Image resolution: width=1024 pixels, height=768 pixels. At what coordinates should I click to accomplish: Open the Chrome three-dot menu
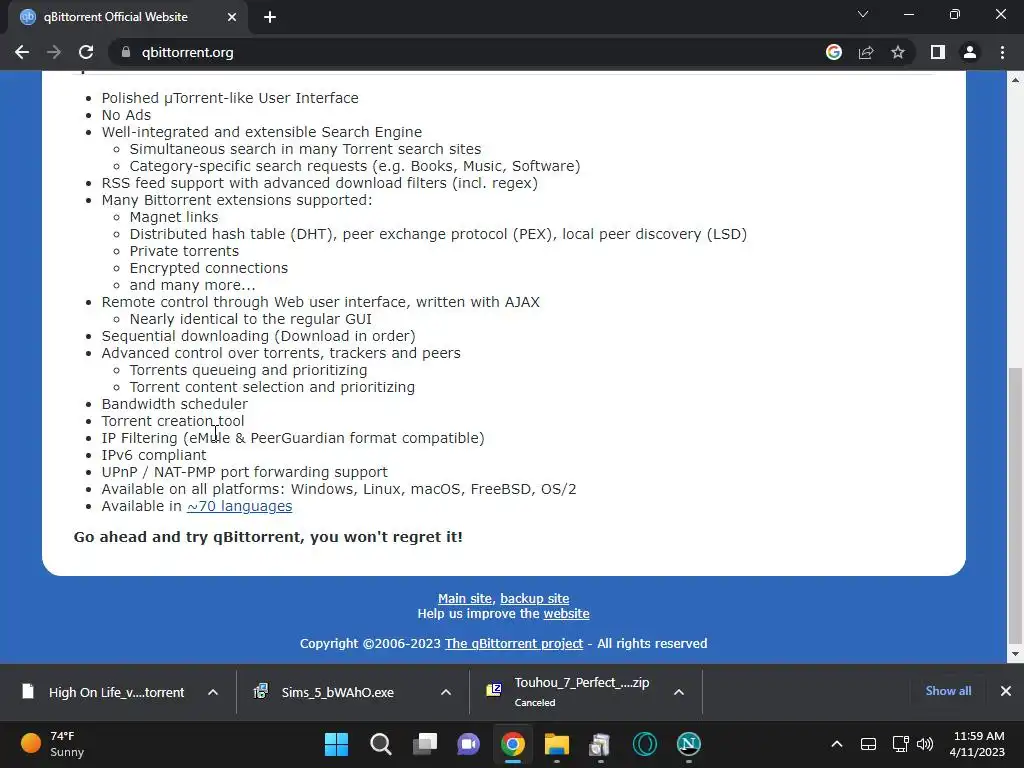point(1002,52)
